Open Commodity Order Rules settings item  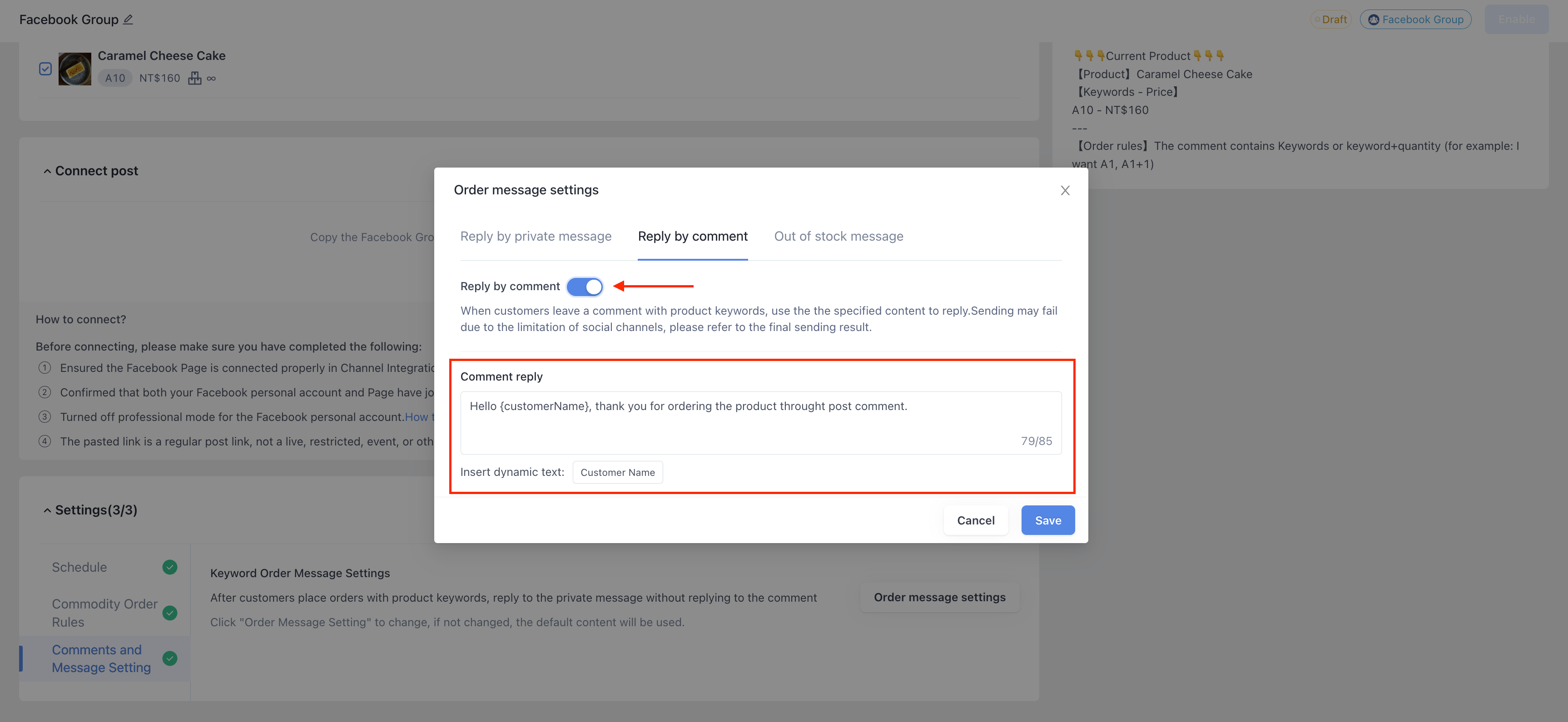[x=104, y=613]
